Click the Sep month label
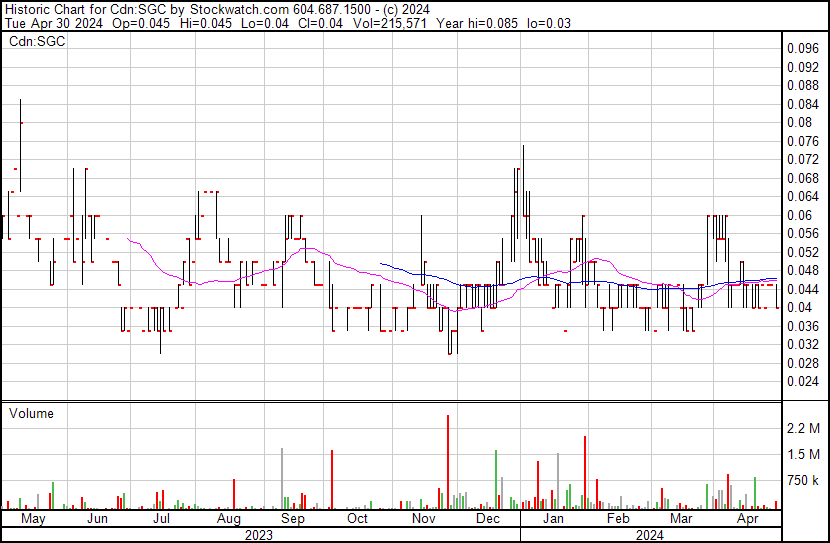Viewport: 830px width, 543px height. [x=293, y=519]
